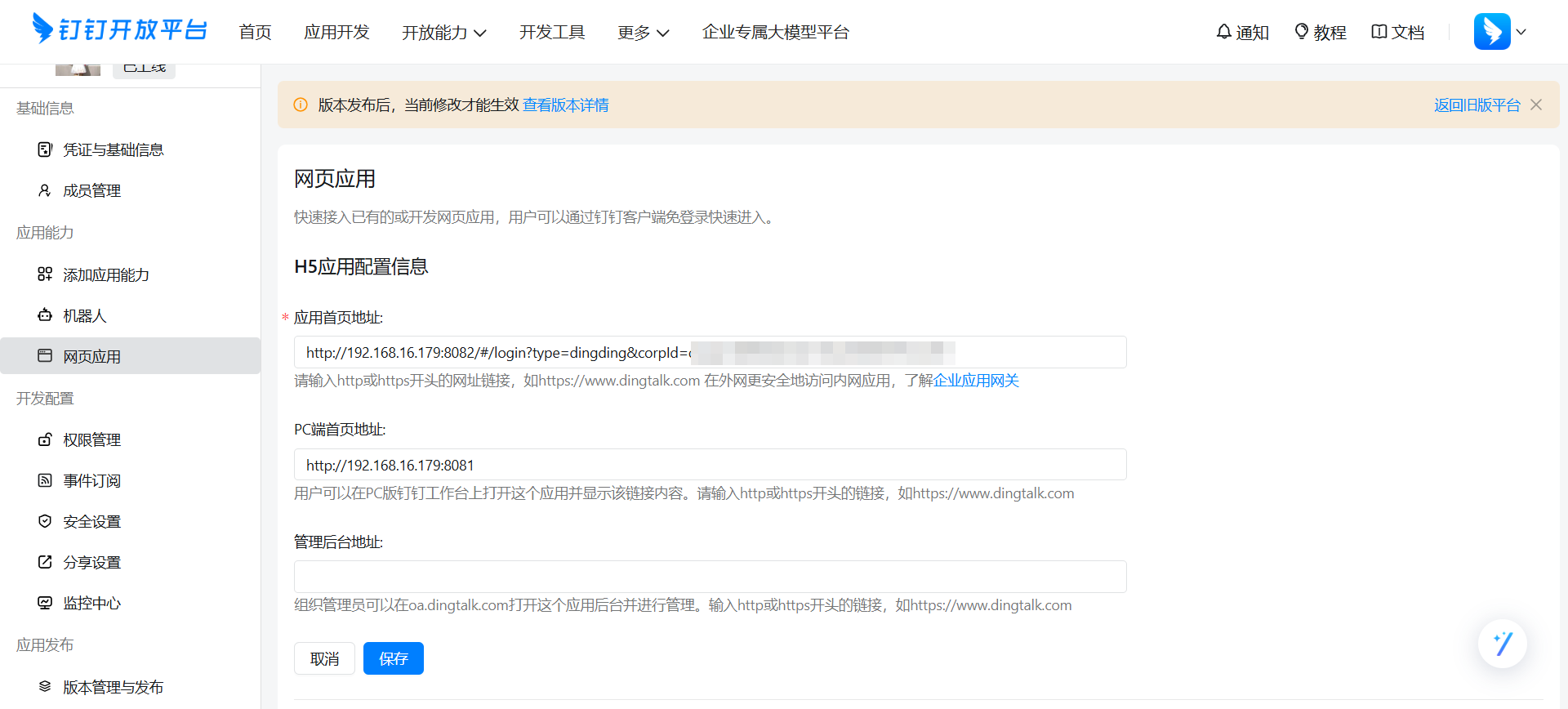1568x709 pixels.
Task: Click the 基础信息 sidebar section label
Action: pyautogui.click(x=45, y=108)
